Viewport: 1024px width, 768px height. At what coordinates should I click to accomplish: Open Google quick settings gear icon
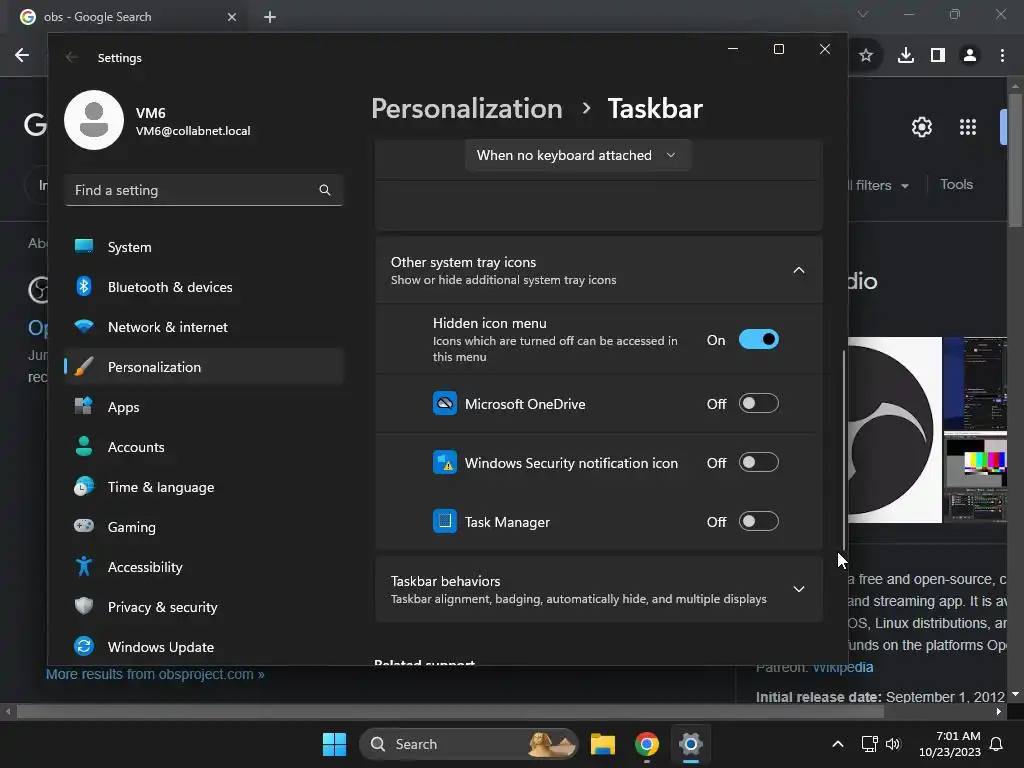[x=921, y=127]
